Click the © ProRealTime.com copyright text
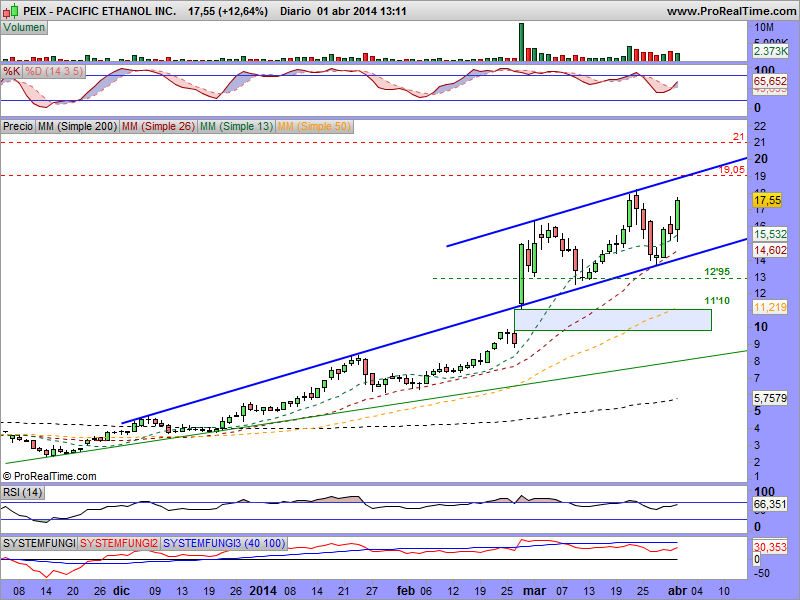800x600 pixels. (x=49, y=476)
